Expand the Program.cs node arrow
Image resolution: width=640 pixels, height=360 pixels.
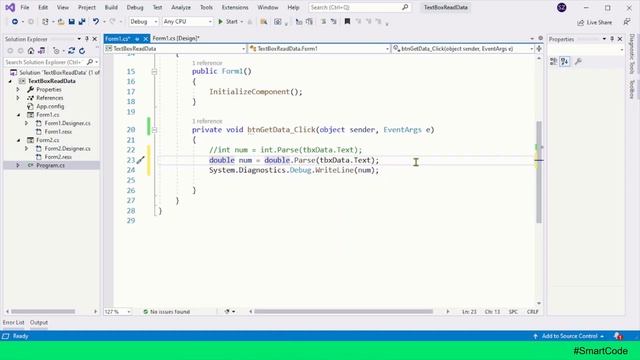18,165
